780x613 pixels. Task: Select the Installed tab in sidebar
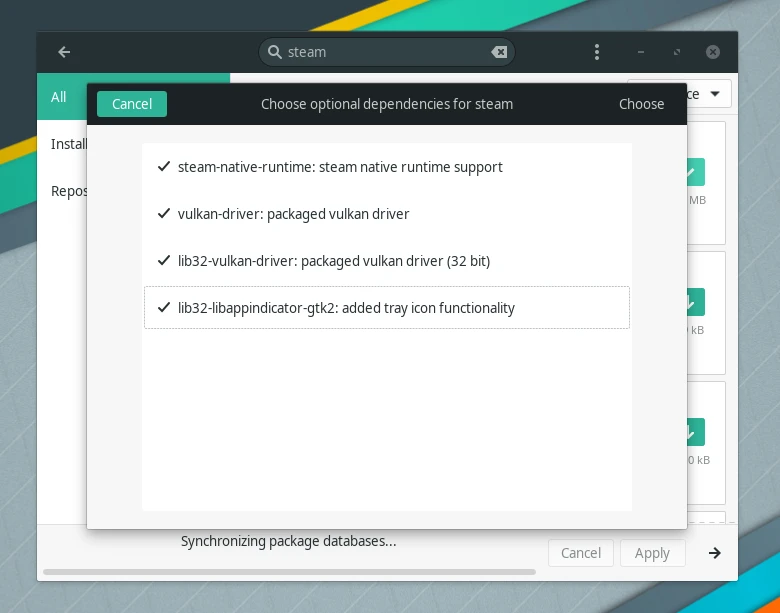tap(62, 144)
